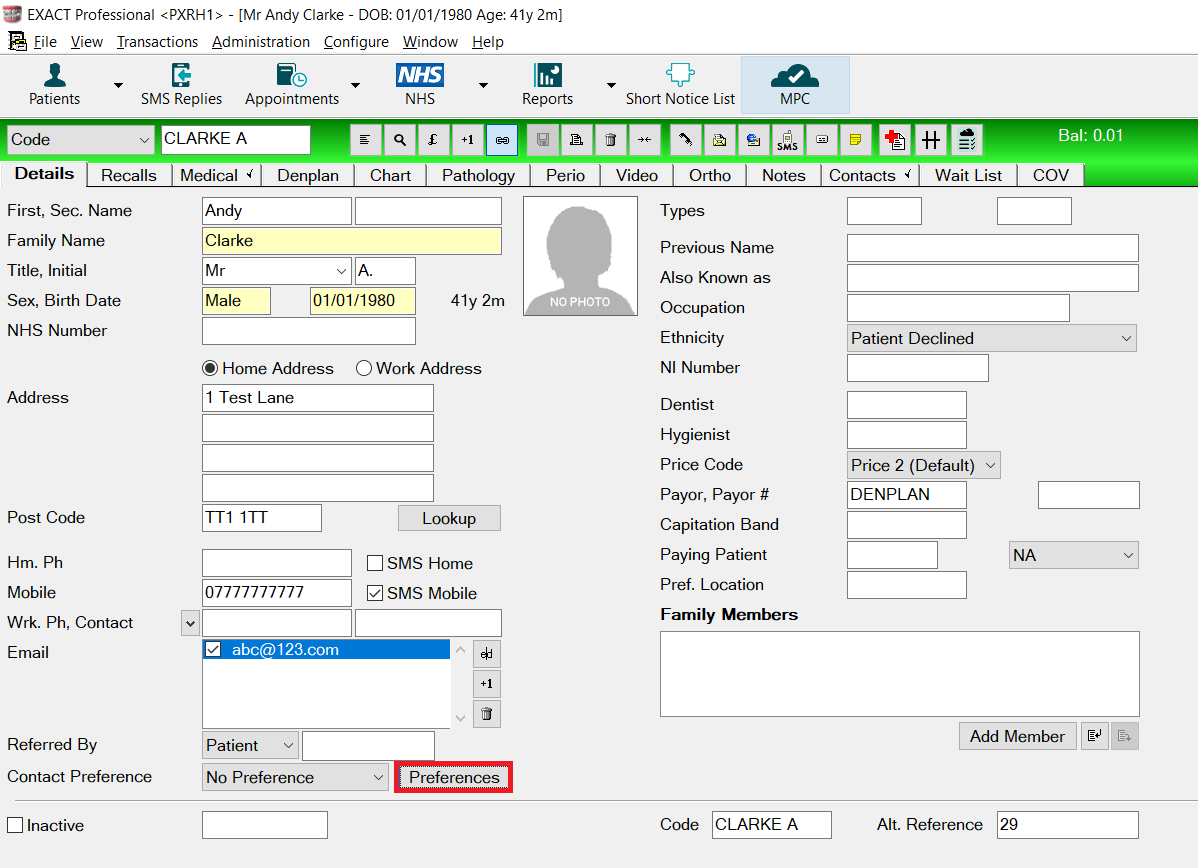Expand the Appointments dropdown arrow

(x=355, y=85)
